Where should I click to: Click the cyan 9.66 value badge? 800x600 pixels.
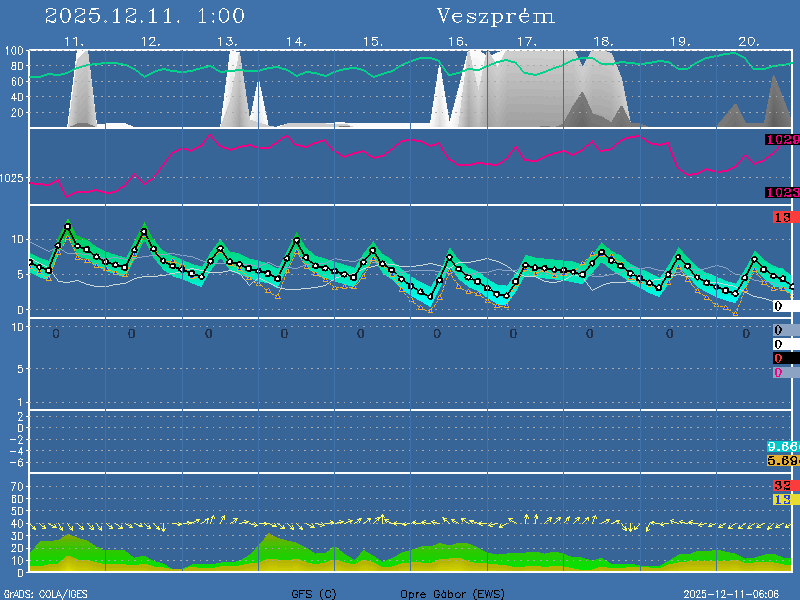pyautogui.click(x=782, y=446)
